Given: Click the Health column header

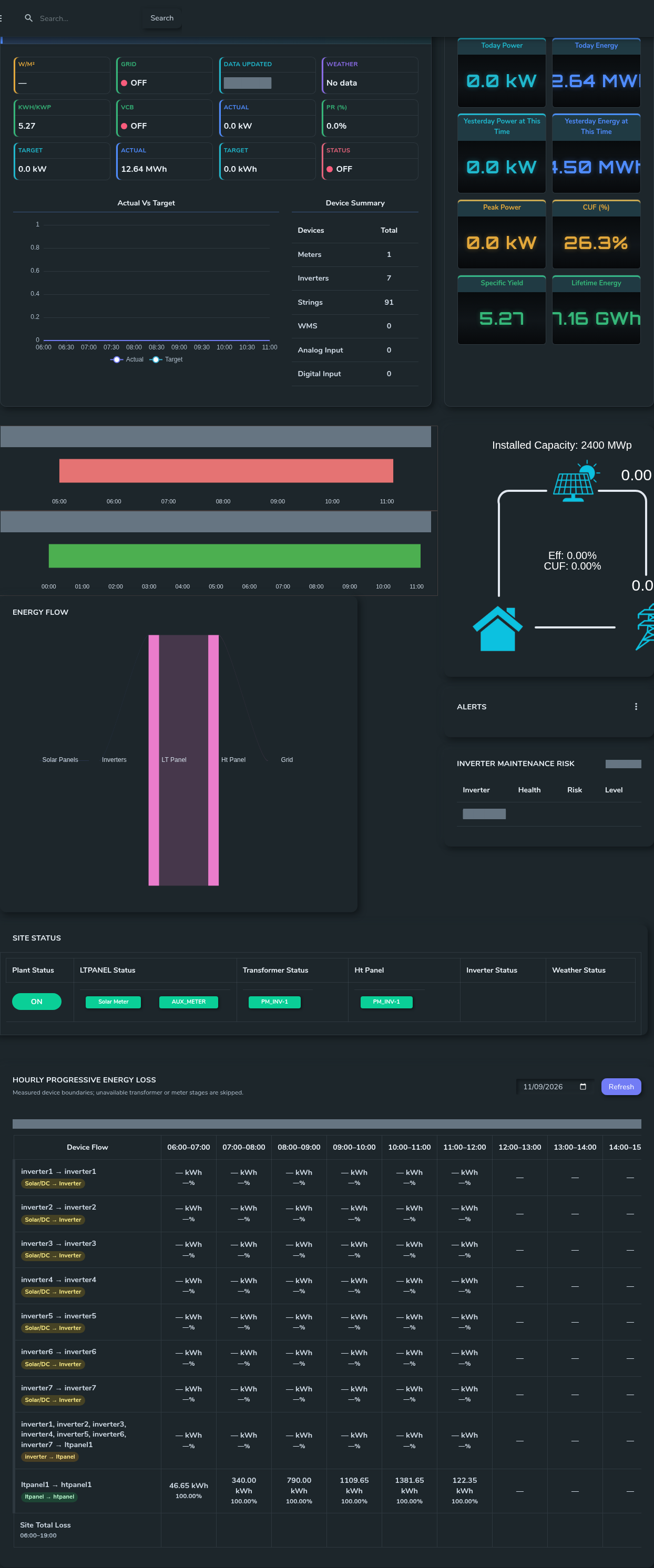Looking at the screenshot, I should (x=529, y=790).
